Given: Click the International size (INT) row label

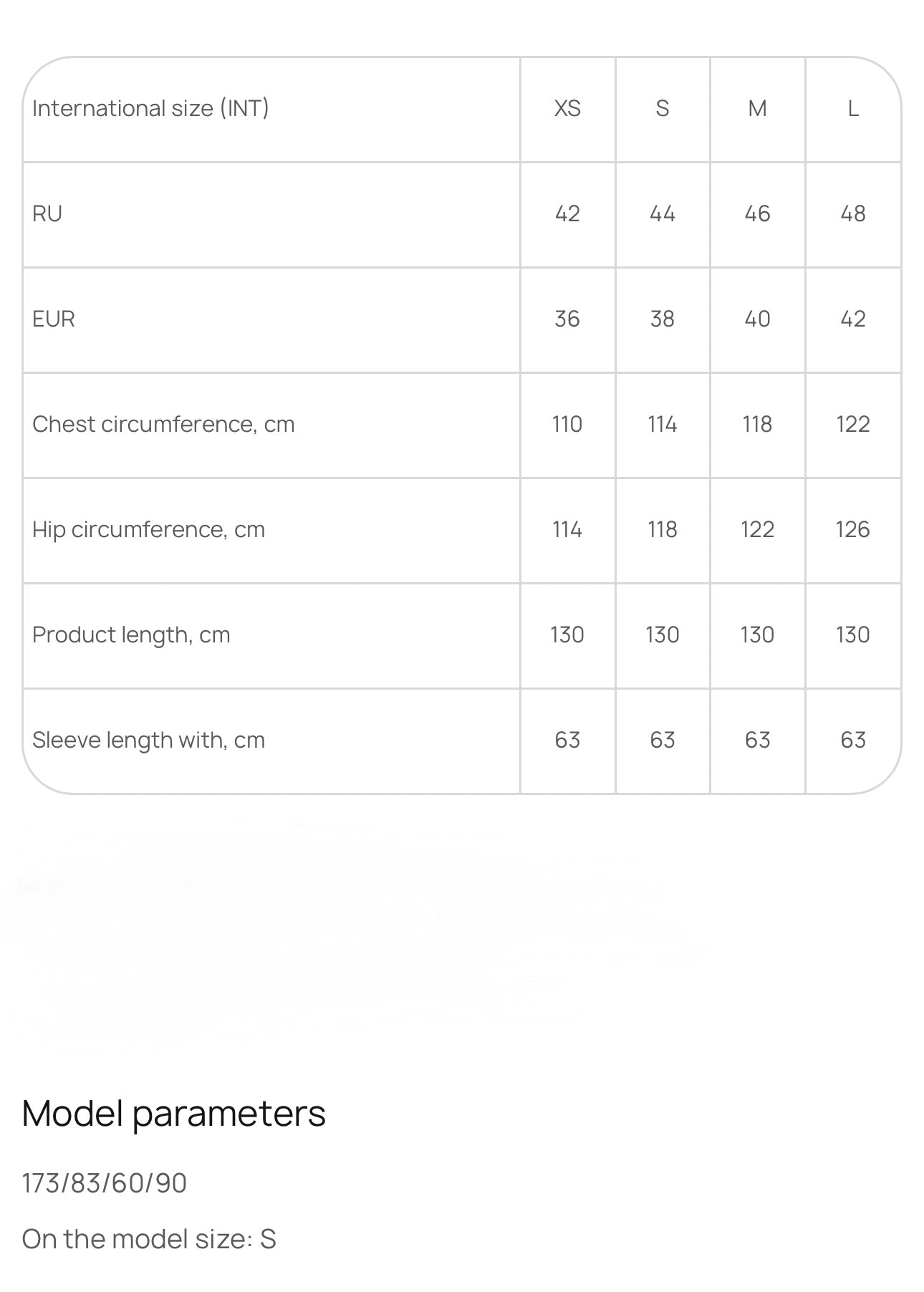Looking at the screenshot, I should pyautogui.click(x=150, y=109).
